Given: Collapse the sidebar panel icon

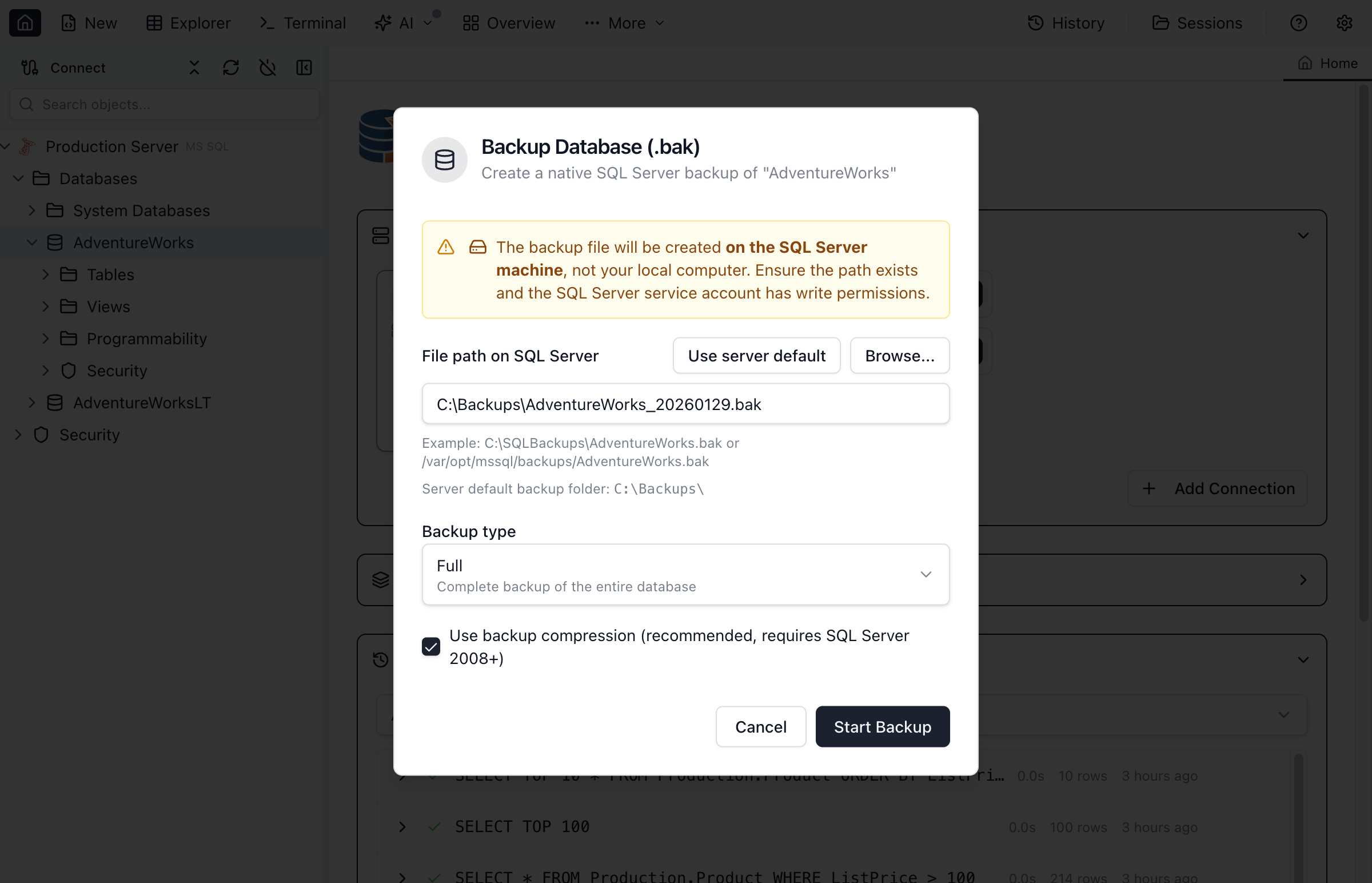Looking at the screenshot, I should [304, 67].
